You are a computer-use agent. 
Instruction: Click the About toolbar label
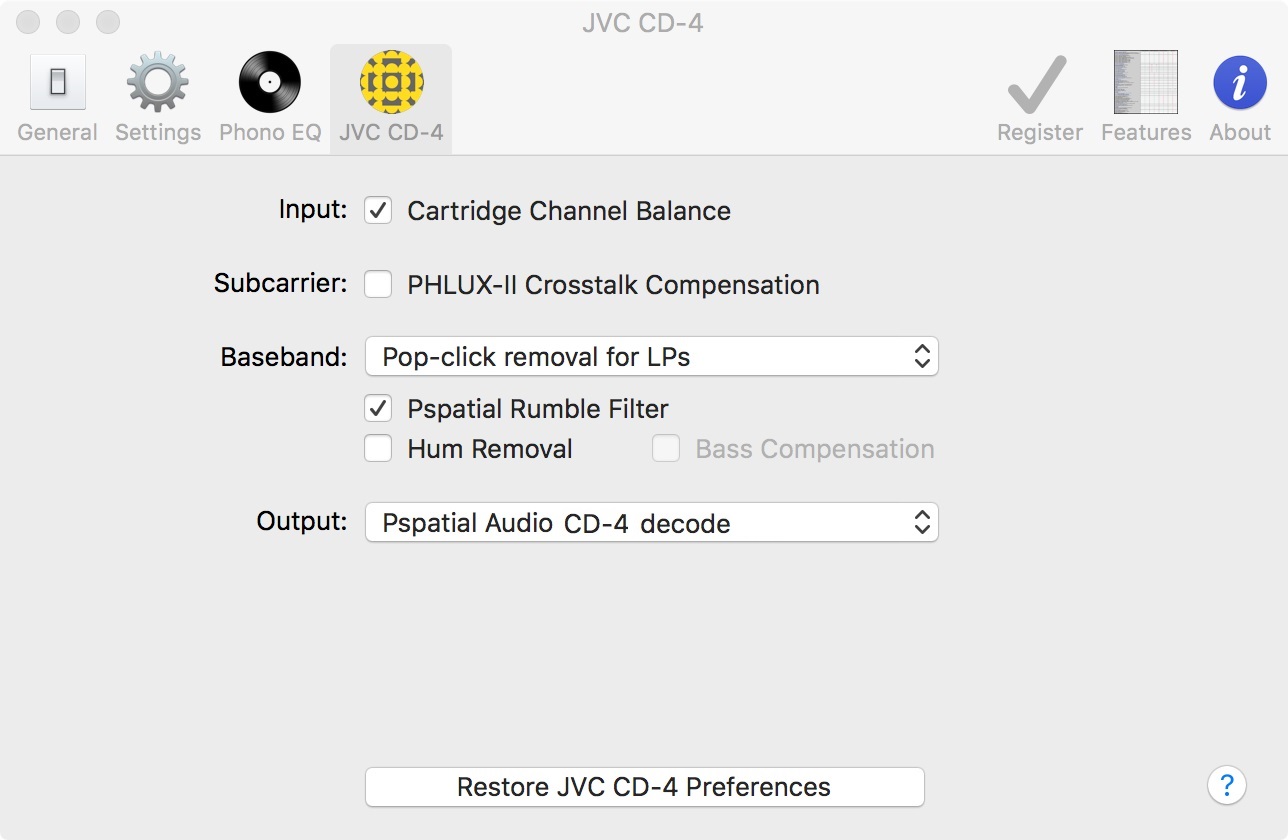[1240, 132]
